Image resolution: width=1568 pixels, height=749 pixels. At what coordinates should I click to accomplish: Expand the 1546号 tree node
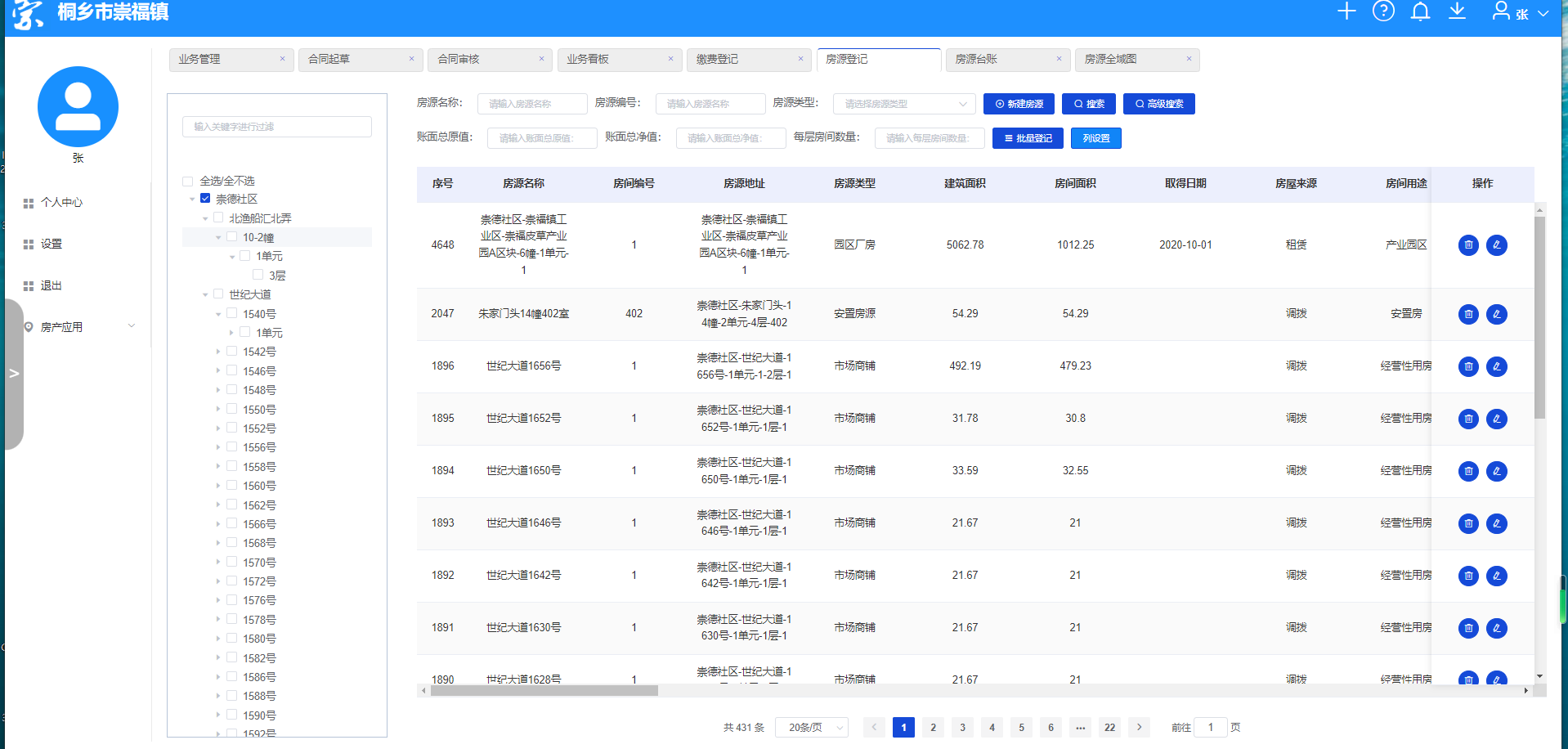(x=218, y=371)
